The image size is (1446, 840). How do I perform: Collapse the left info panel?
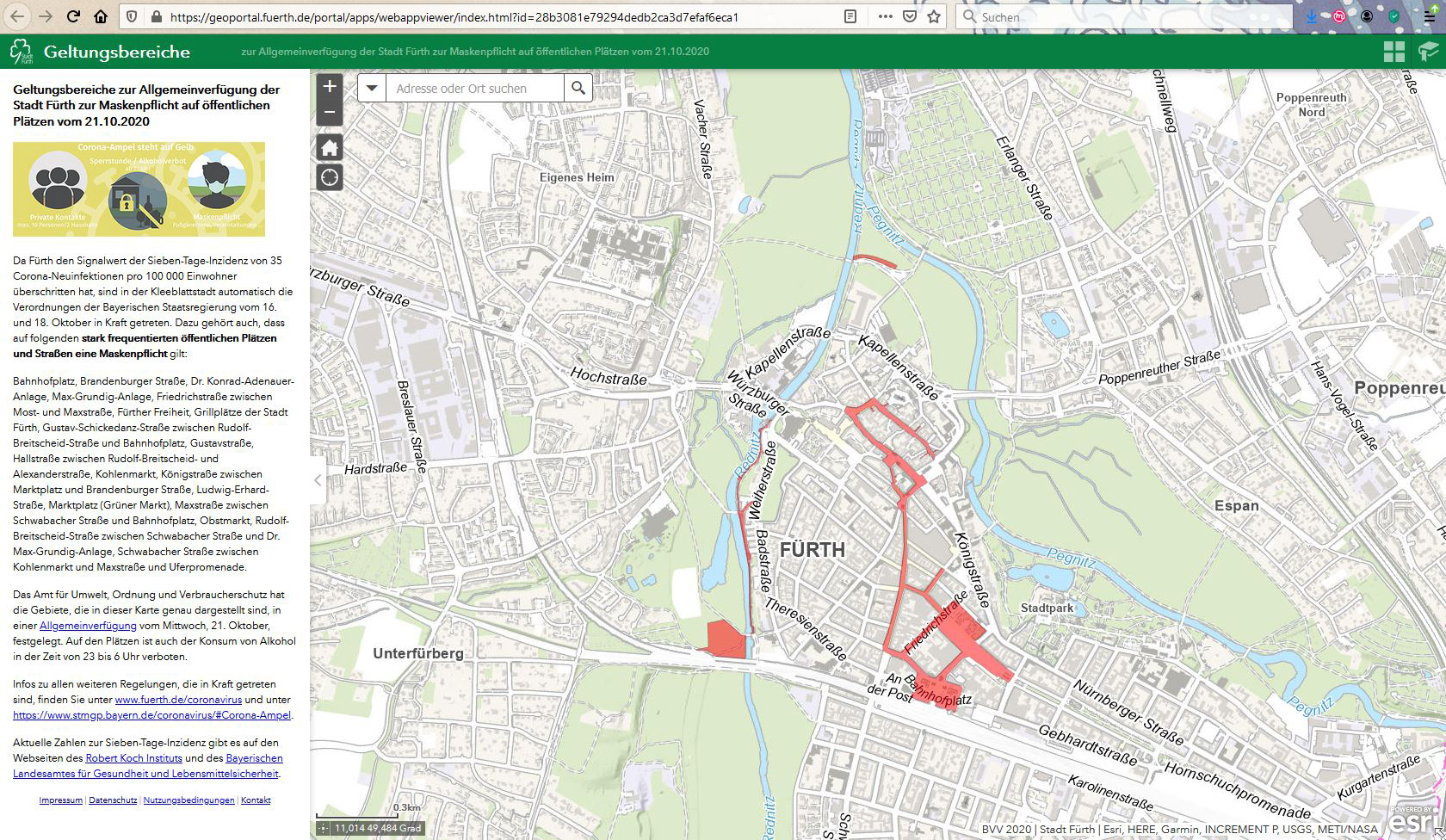[x=318, y=480]
